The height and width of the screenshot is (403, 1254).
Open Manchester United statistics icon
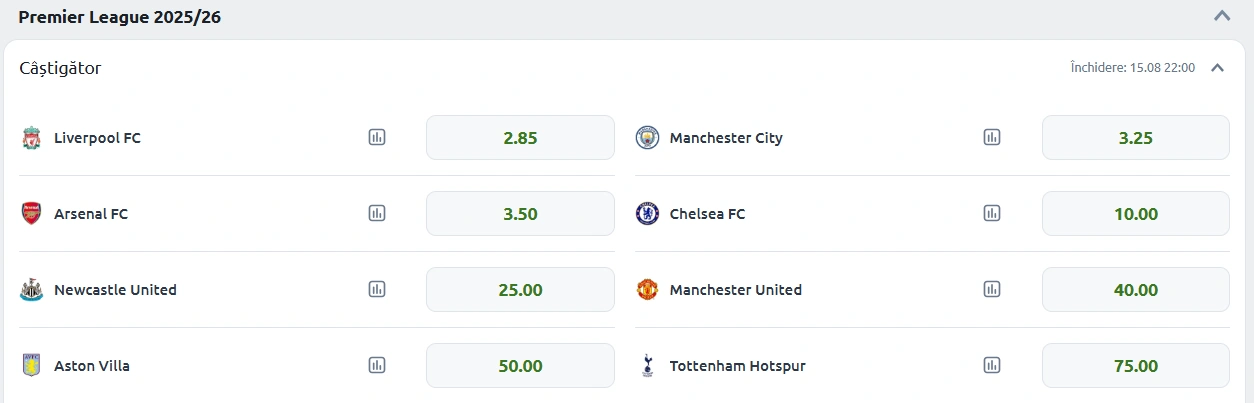pyautogui.click(x=992, y=289)
